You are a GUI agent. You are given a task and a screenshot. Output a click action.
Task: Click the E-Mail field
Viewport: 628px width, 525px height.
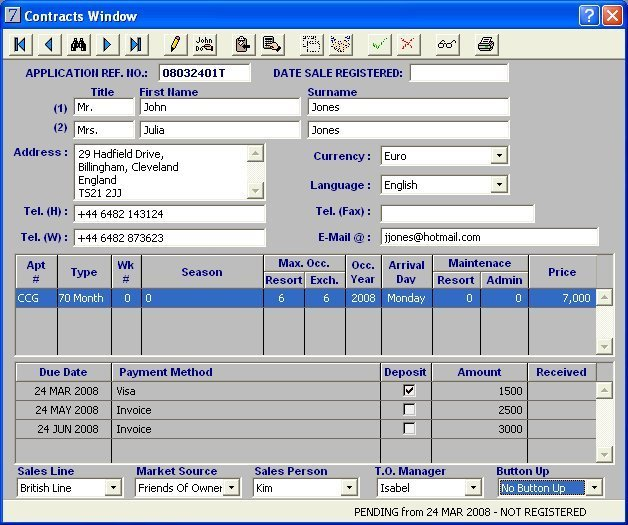point(490,237)
